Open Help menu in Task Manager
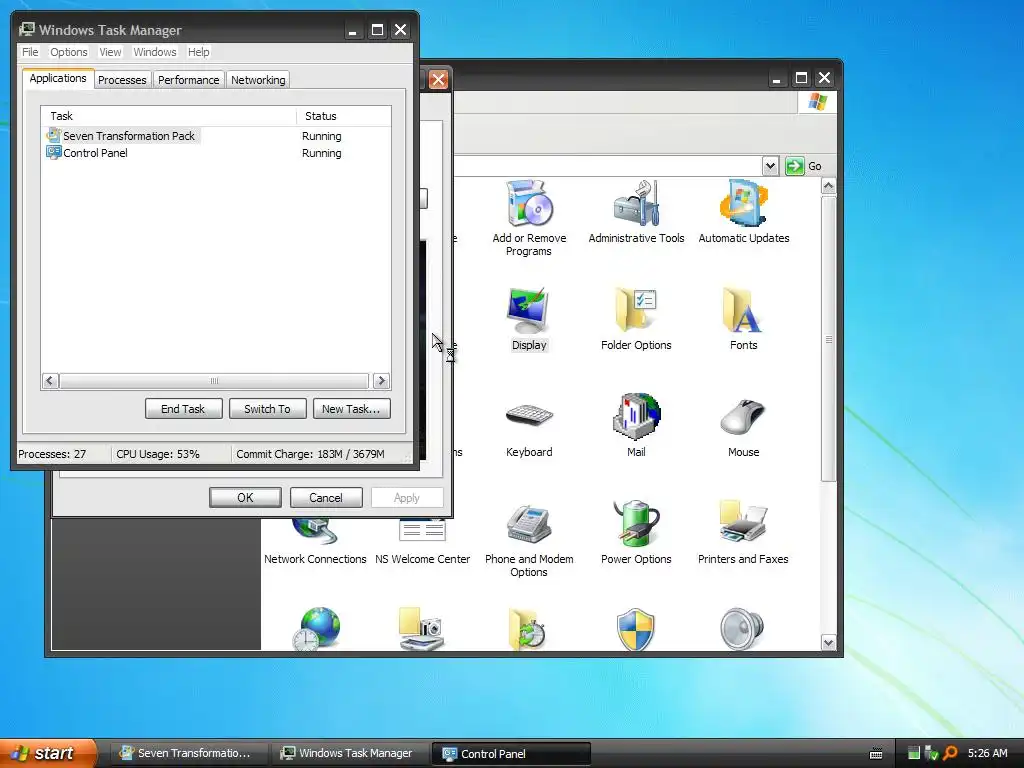This screenshot has height=768, width=1024. pyautogui.click(x=199, y=52)
